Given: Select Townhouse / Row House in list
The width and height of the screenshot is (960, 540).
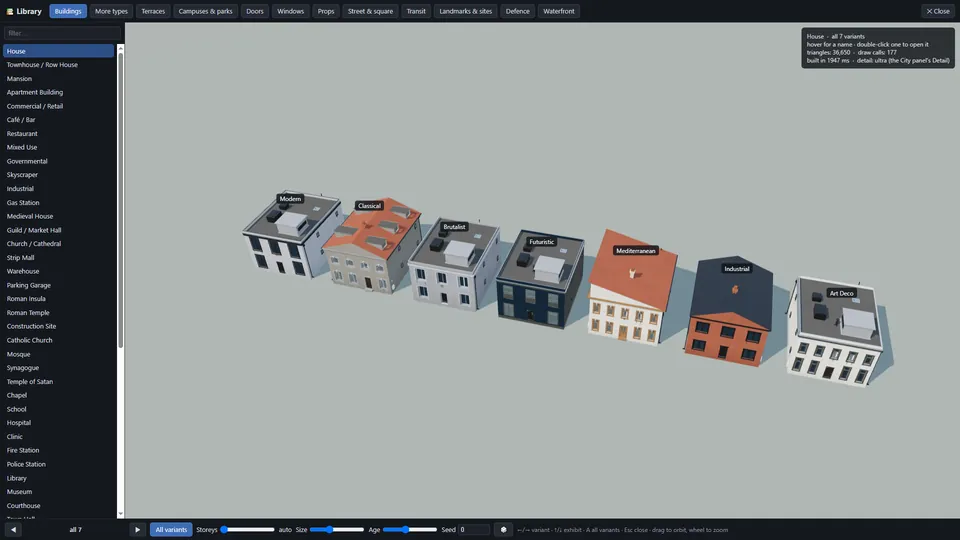Looking at the screenshot, I should [x=59, y=65].
